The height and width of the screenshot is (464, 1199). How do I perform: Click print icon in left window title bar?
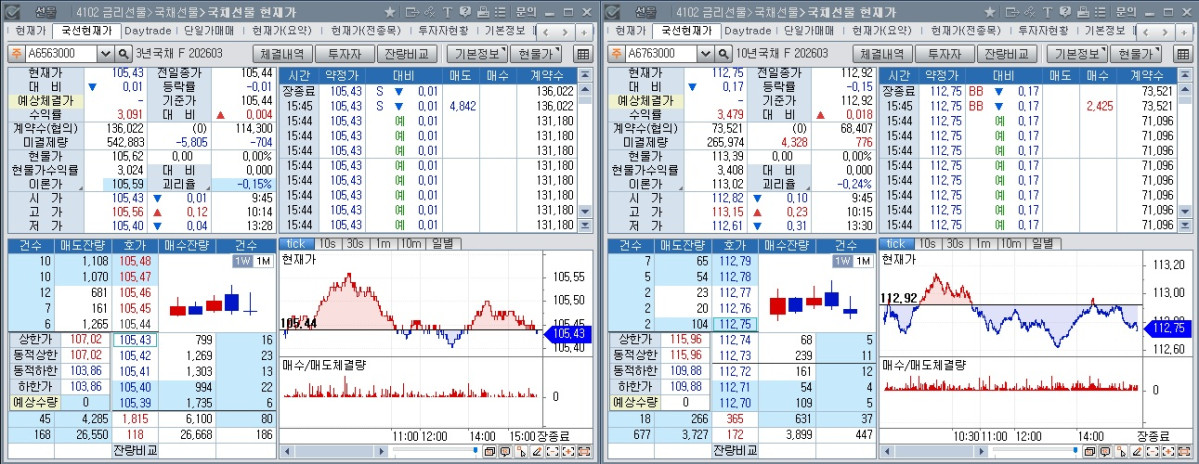482,12
